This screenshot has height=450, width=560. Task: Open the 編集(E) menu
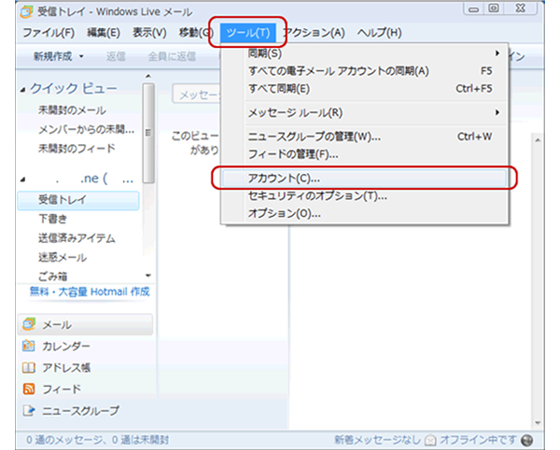(x=103, y=33)
